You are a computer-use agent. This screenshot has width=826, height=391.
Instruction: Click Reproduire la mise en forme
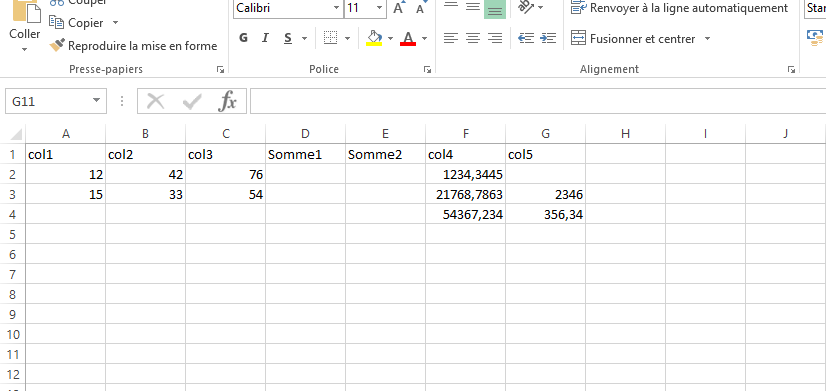(x=133, y=46)
